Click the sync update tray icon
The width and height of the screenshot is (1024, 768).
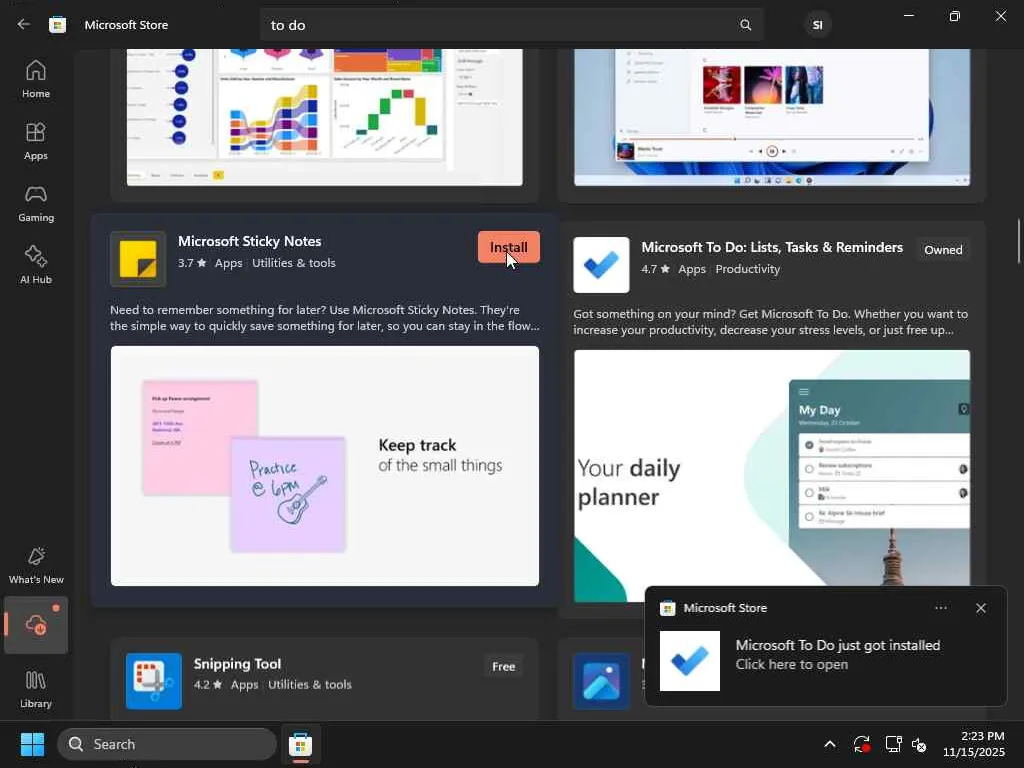coord(861,744)
